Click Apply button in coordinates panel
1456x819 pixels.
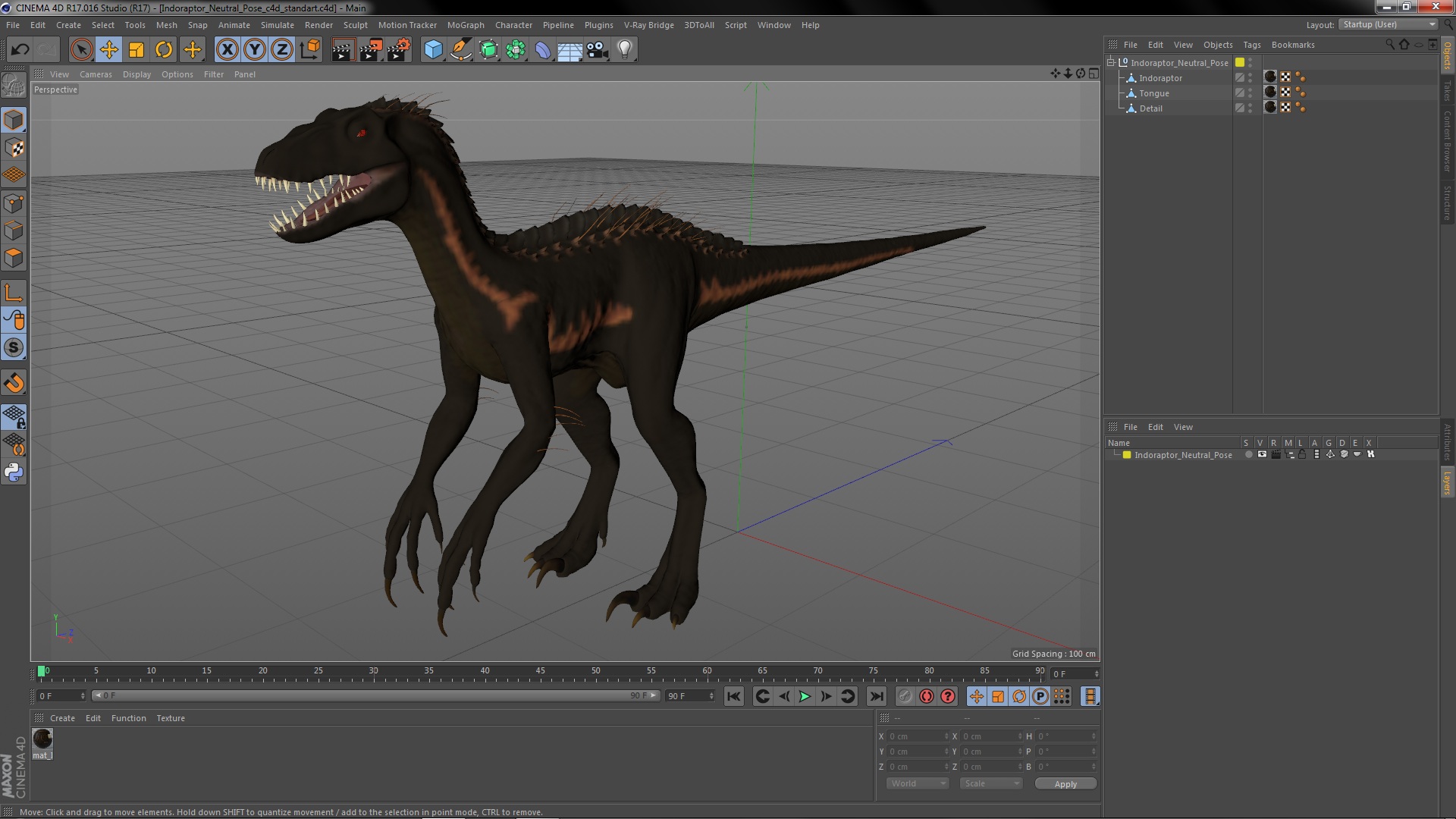tap(1064, 783)
